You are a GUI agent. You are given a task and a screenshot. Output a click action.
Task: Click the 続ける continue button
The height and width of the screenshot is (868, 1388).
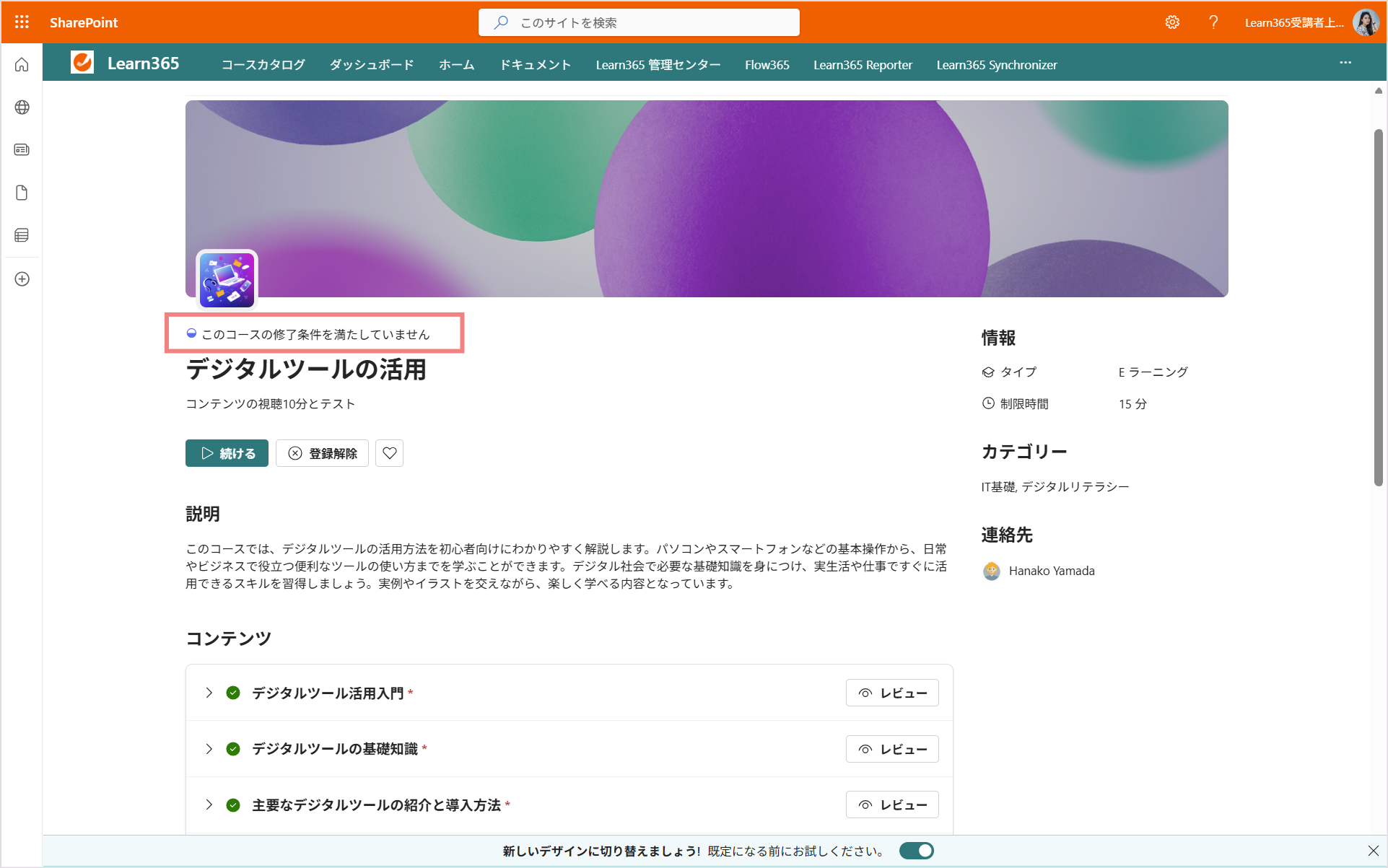pos(227,453)
